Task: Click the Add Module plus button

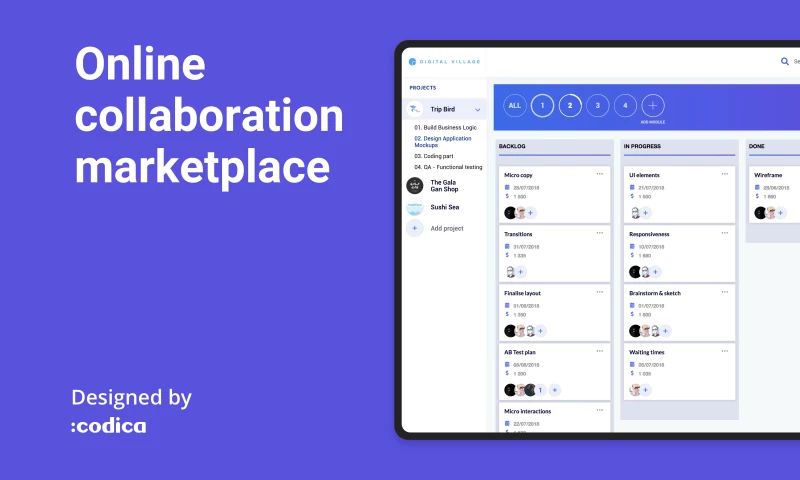Action: tap(653, 106)
